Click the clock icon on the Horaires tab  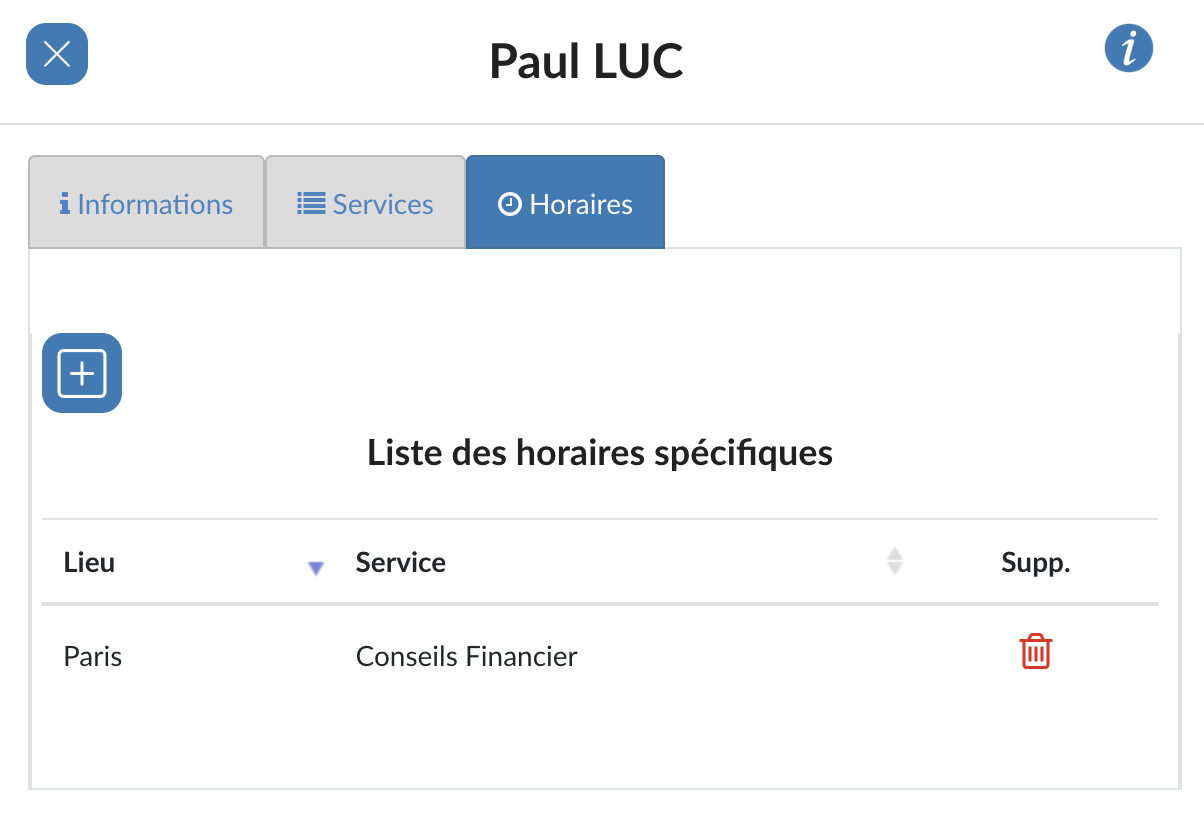[510, 205]
